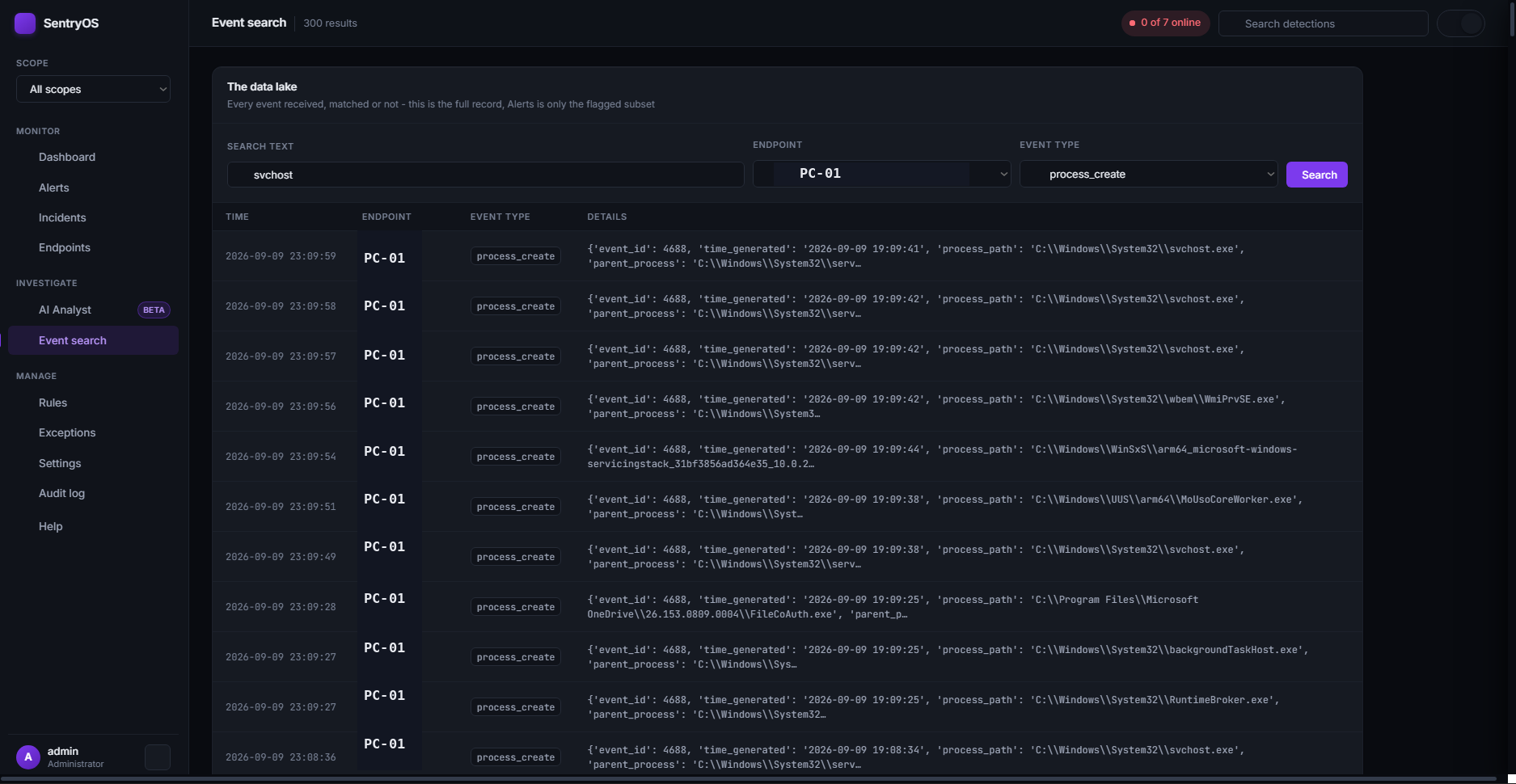Click the RuntimeBroker.exe event details
Screen dimensions: 1516x784
(933, 707)
